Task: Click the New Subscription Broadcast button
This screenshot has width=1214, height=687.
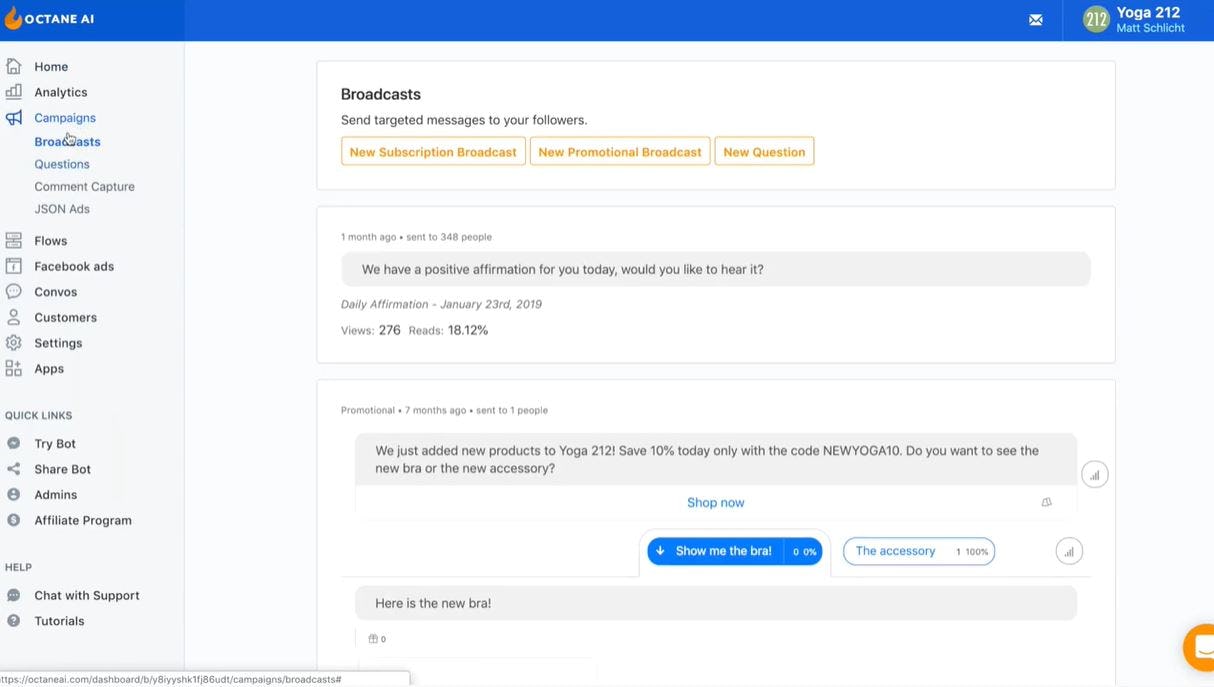Action: (433, 151)
